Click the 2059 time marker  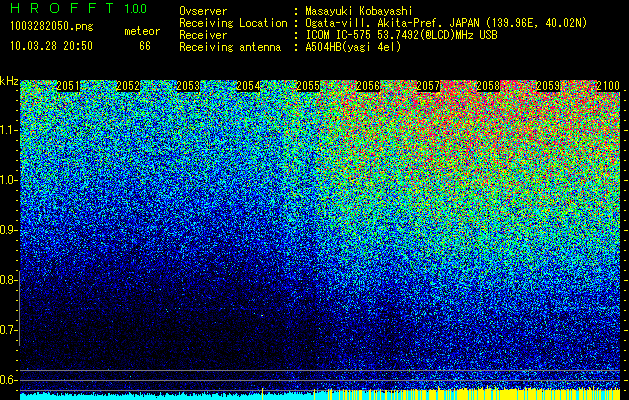[x=548, y=86]
